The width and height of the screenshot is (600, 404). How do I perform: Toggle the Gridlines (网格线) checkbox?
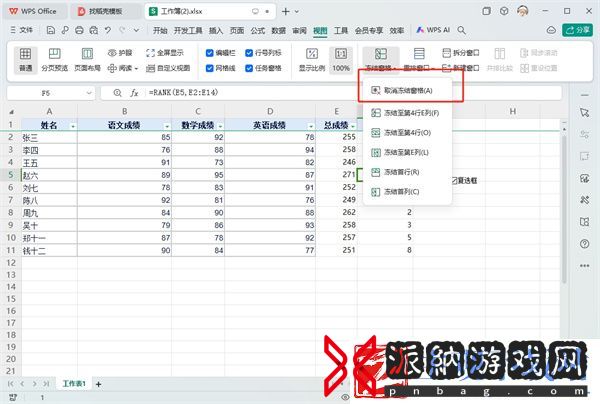[x=209, y=68]
